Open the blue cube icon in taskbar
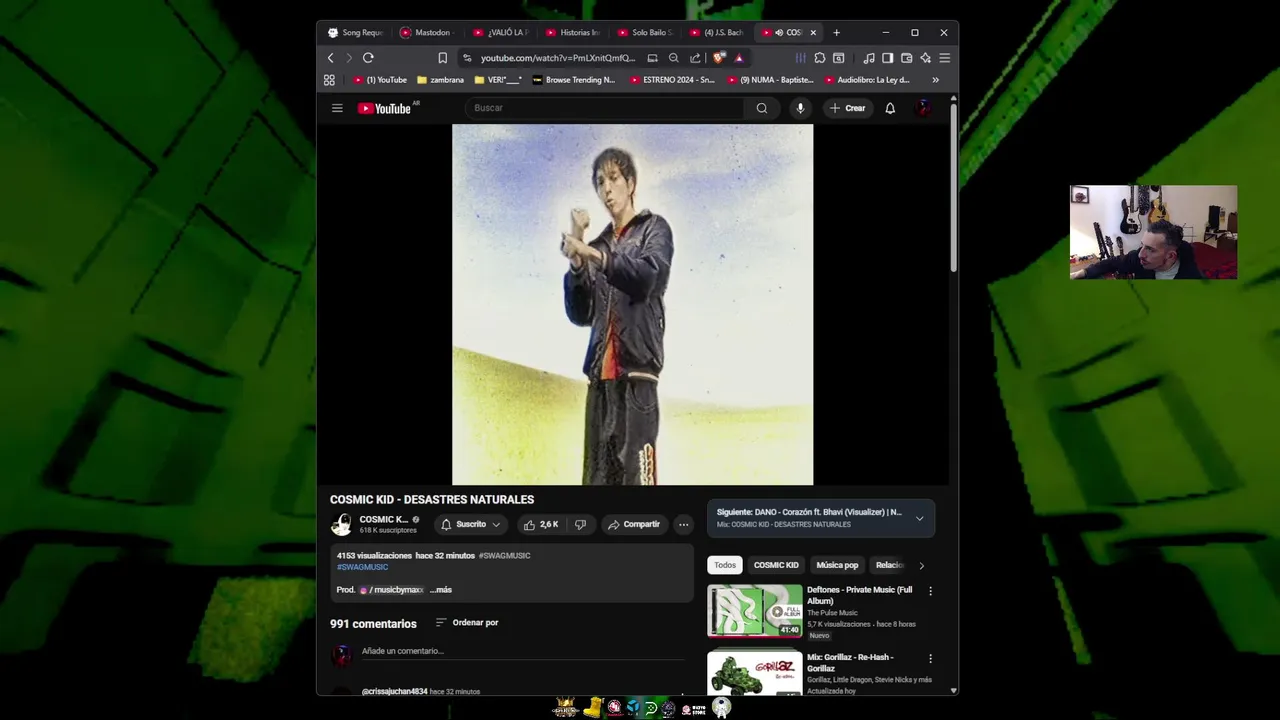 click(x=633, y=708)
